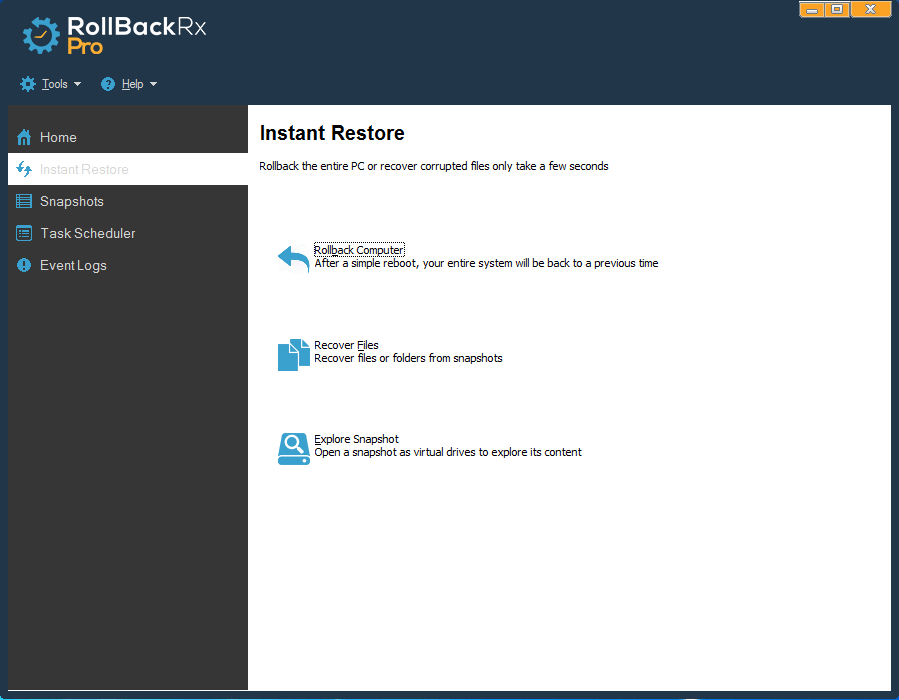Expand the Tools dropdown arrow
The height and width of the screenshot is (700, 899).
[78, 85]
